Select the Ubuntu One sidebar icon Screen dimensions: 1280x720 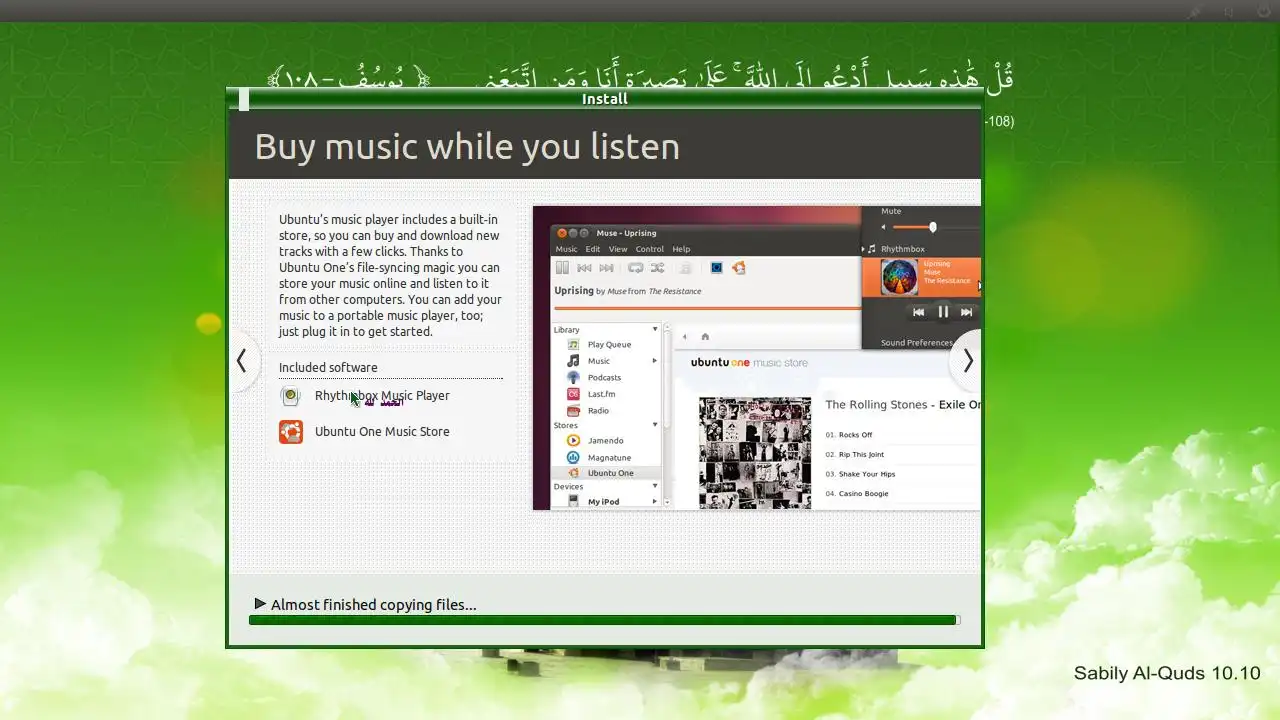click(x=573, y=473)
